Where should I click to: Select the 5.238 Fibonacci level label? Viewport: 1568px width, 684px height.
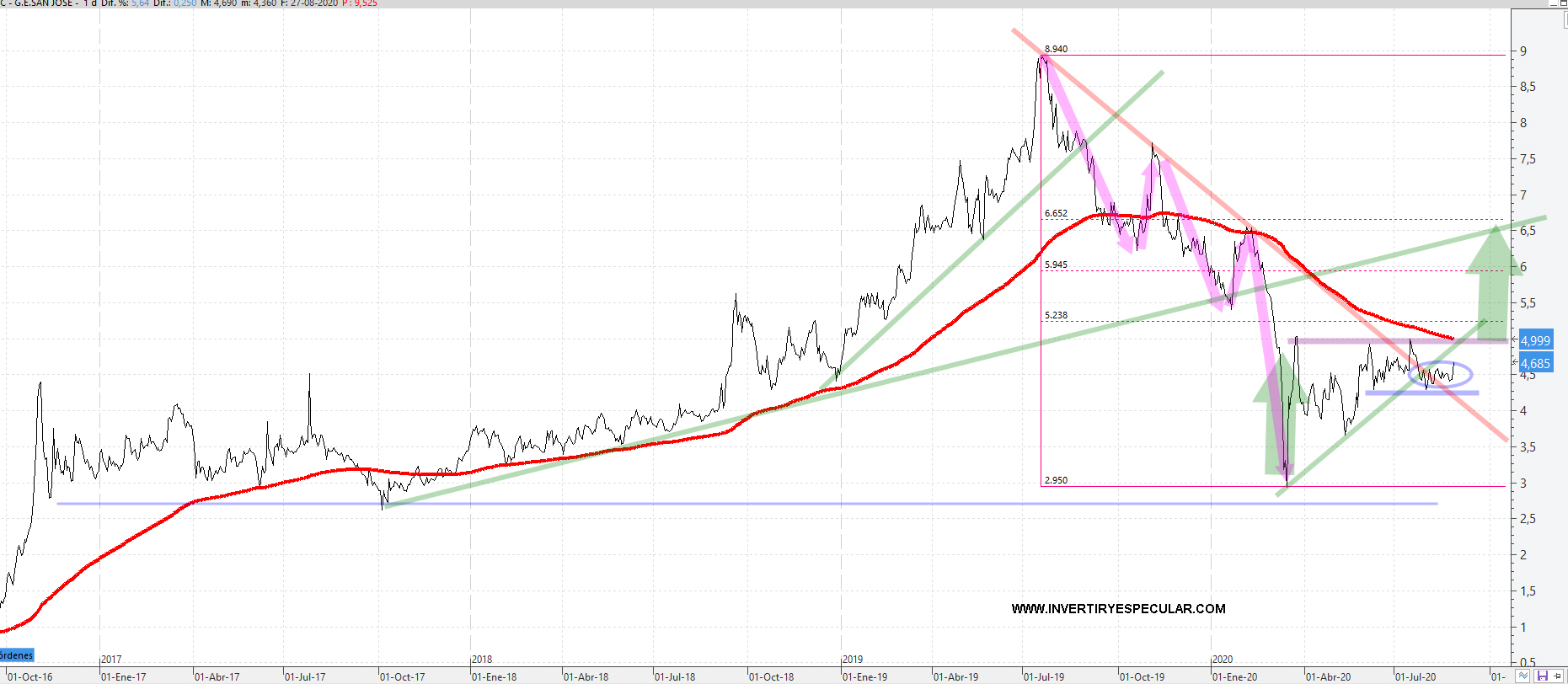[x=1056, y=315]
